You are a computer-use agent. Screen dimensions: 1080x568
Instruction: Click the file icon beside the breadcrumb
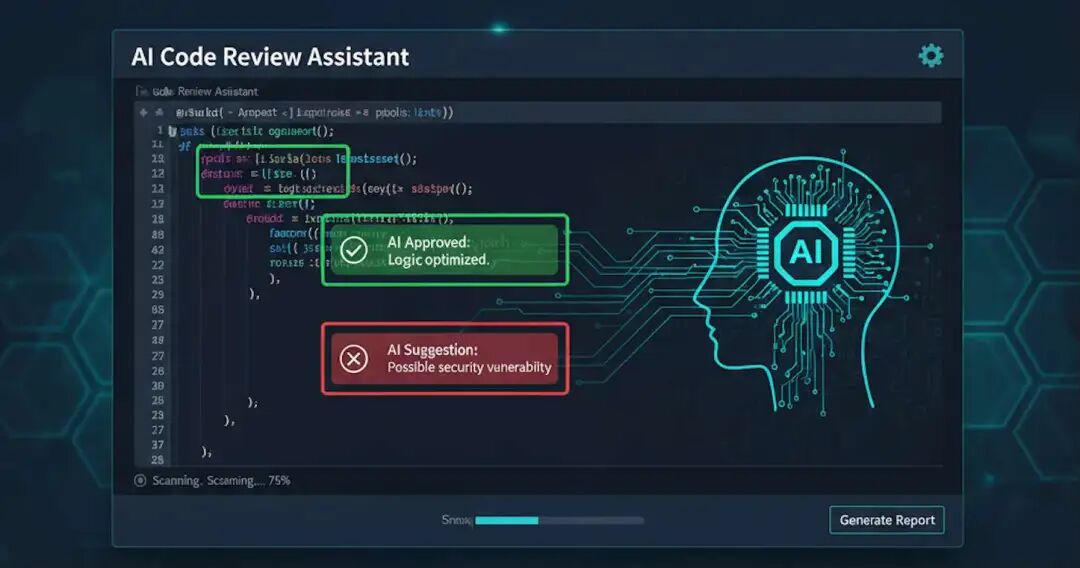pos(141,92)
